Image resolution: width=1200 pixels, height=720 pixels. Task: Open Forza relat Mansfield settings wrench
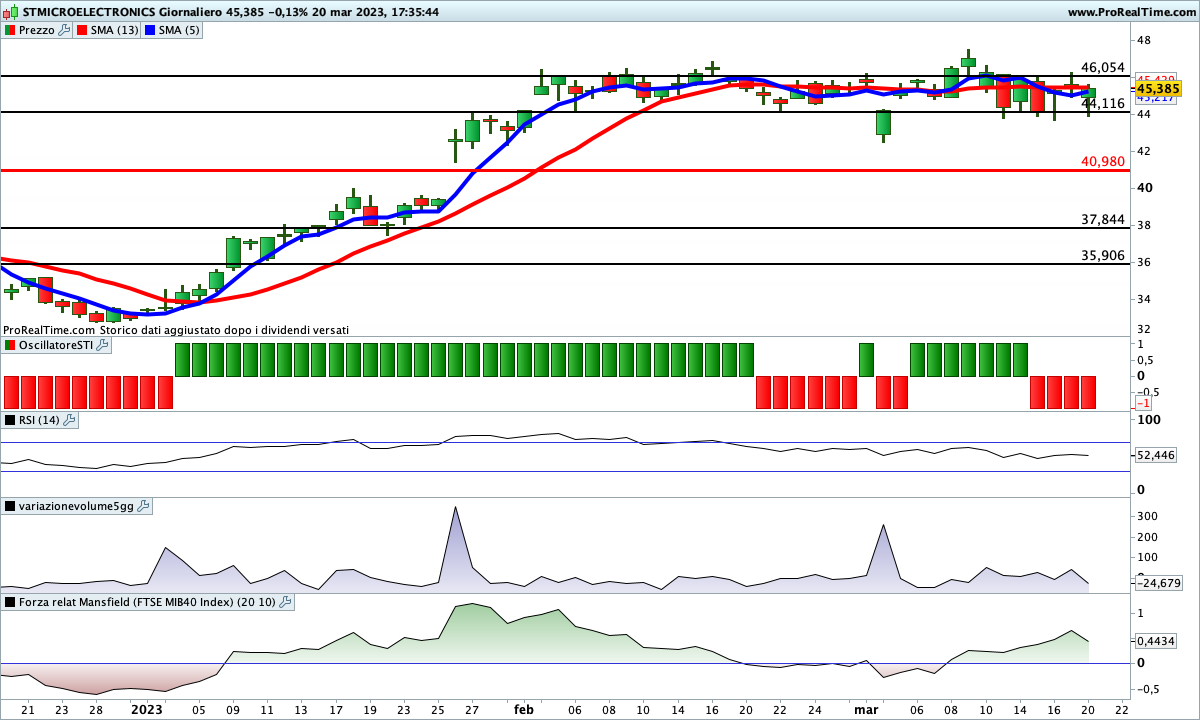[285, 602]
